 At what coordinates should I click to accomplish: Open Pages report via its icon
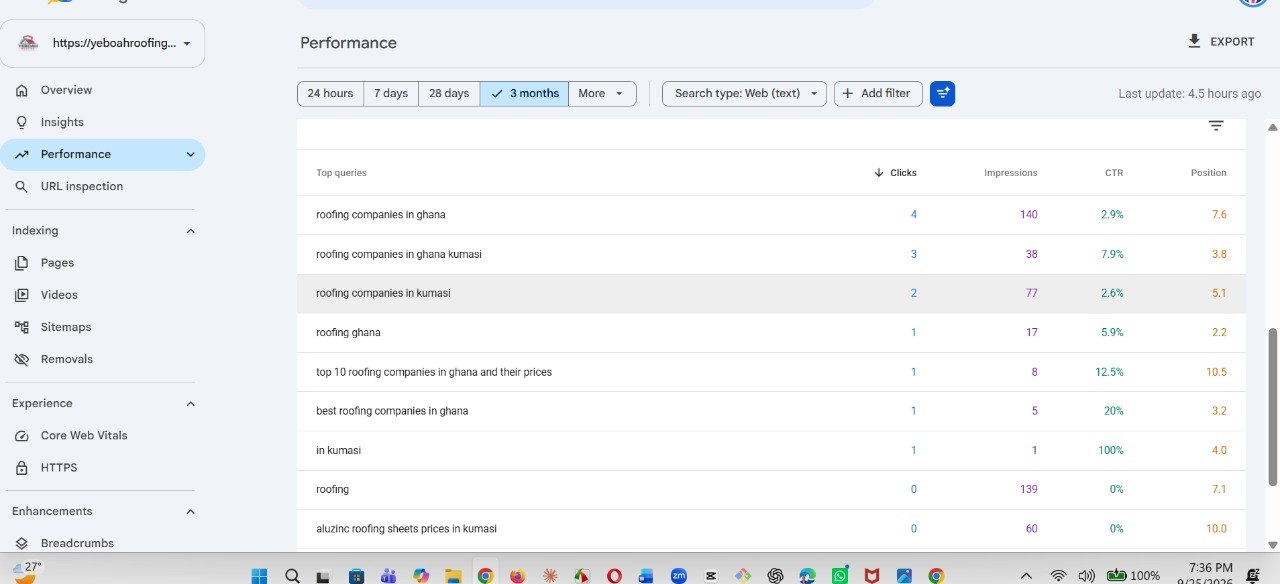pyautogui.click(x=22, y=263)
